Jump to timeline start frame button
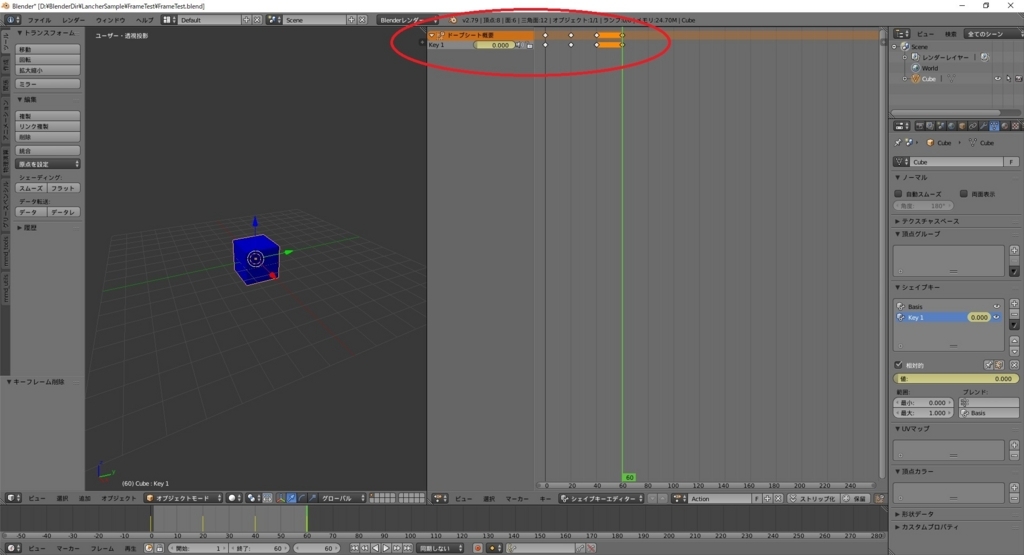Image resolution: width=1024 pixels, height=555 pixels. click(354, 548)
